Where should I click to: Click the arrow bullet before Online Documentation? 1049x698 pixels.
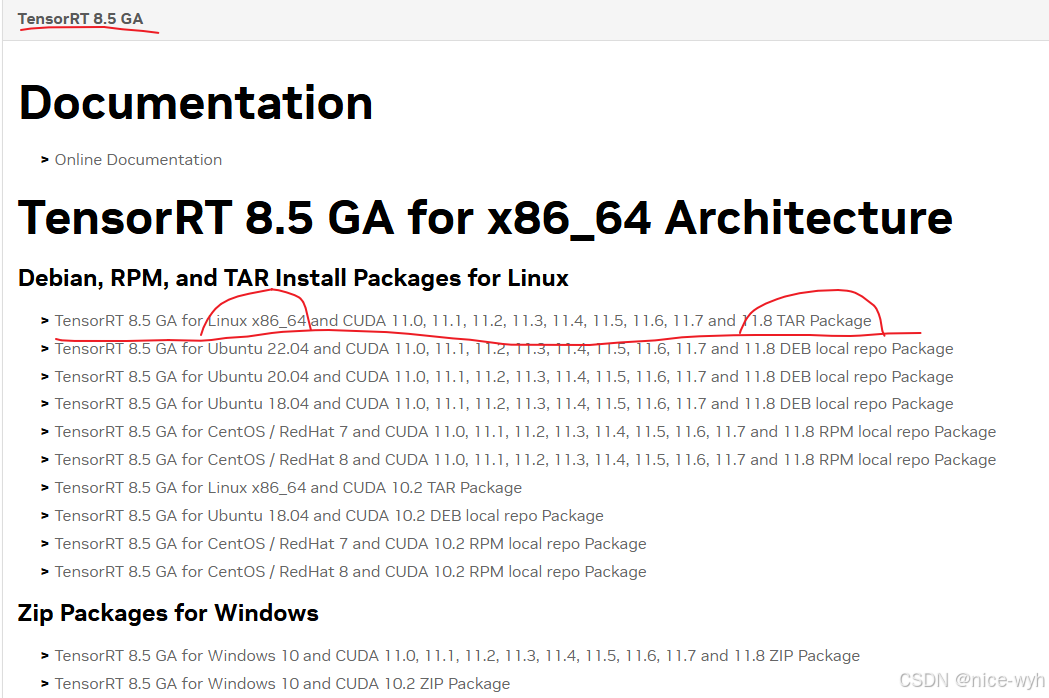(x=45, y=160)
